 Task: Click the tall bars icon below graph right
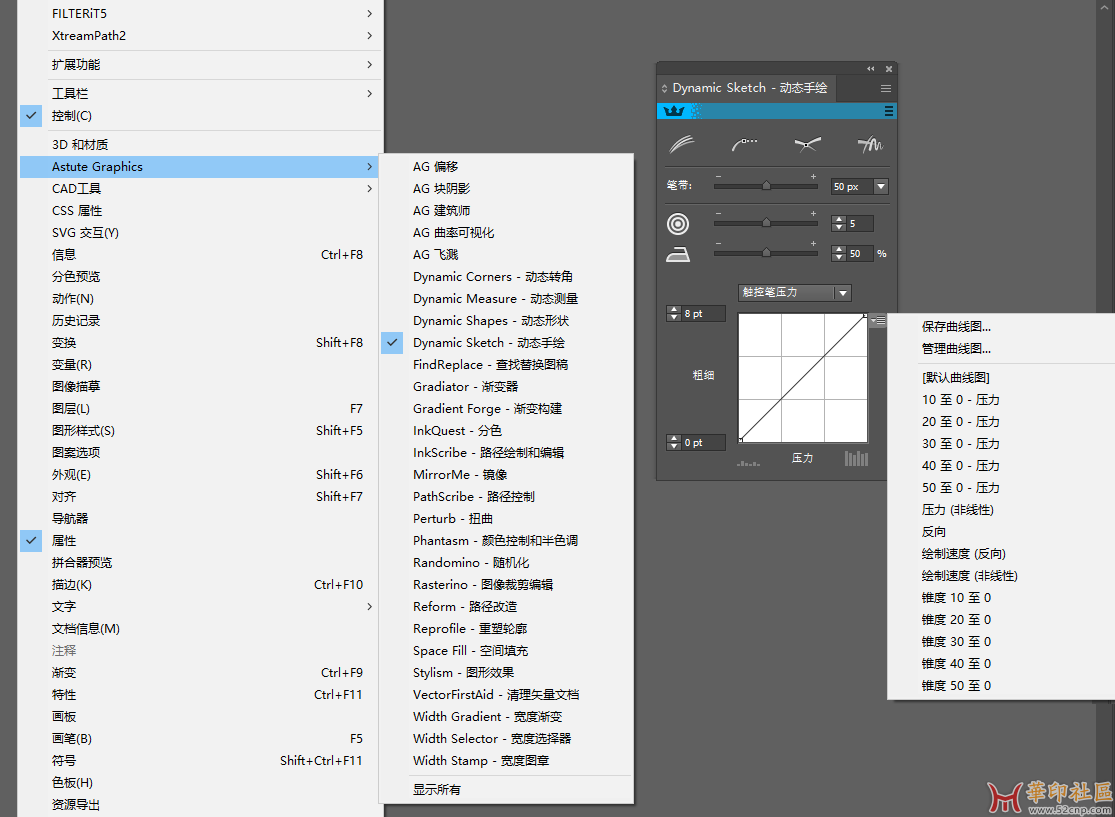click(856, 459)
